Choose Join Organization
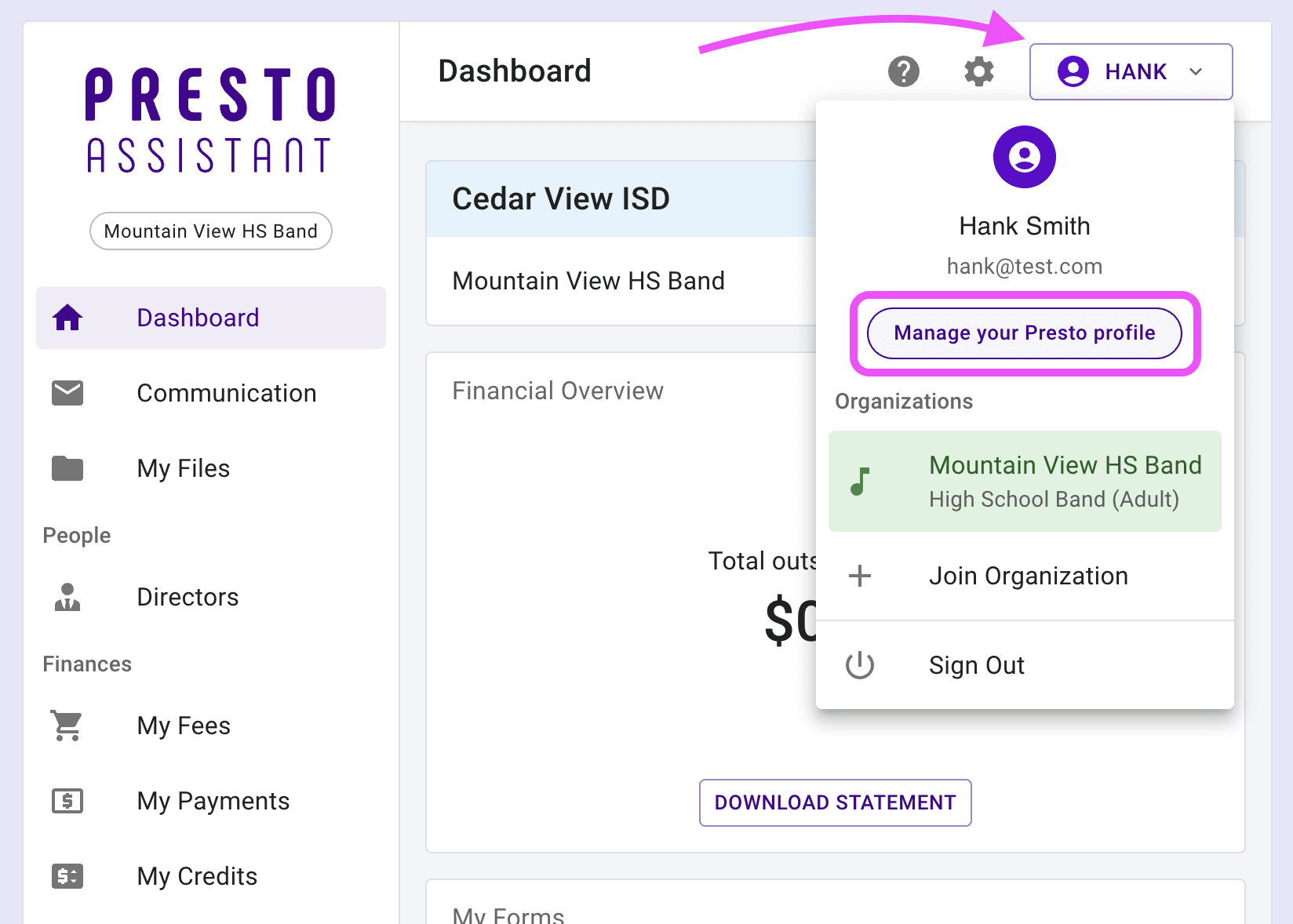The width and height of the screenshot is (1293, 924). point(1025,576)
